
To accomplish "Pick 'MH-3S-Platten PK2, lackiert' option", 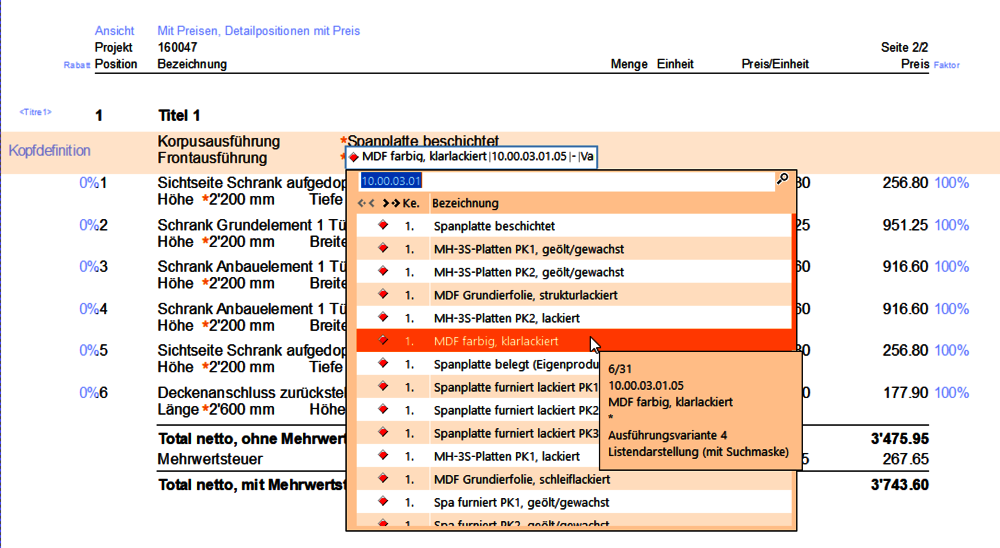I will click(x=510, y=318).
